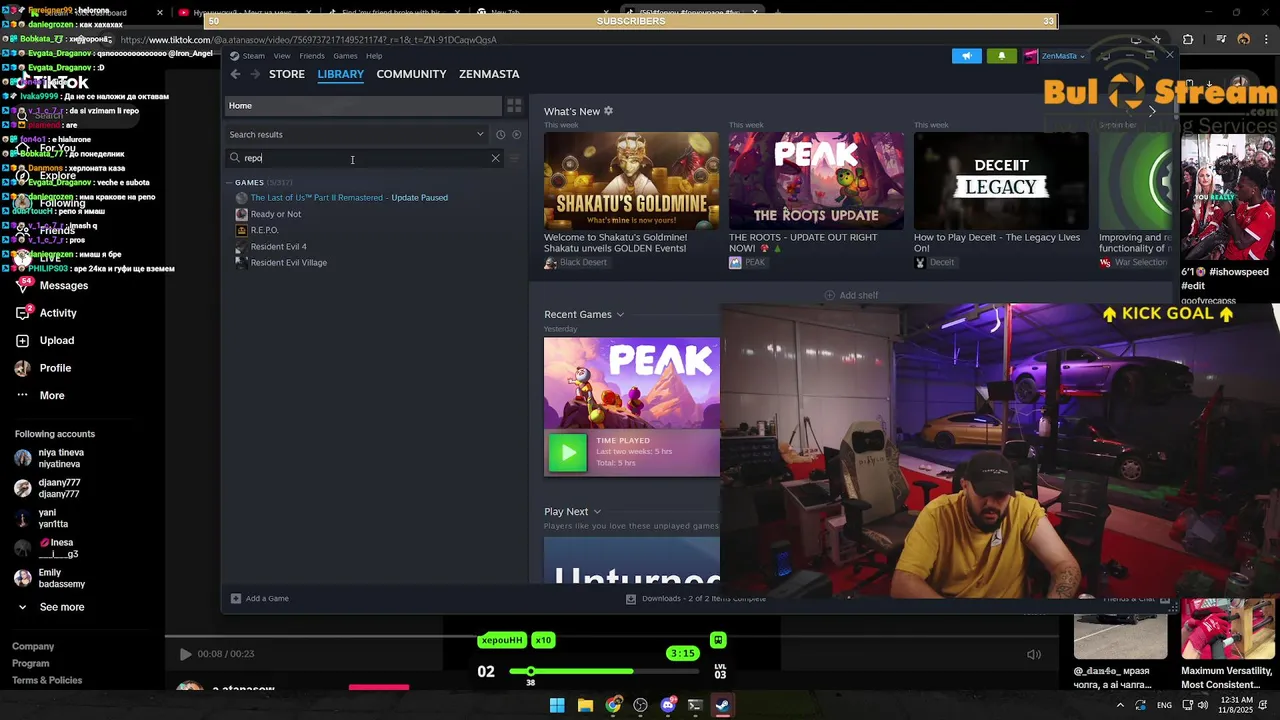
Task: Open the View menu in Steam
Action: (282, 56)
